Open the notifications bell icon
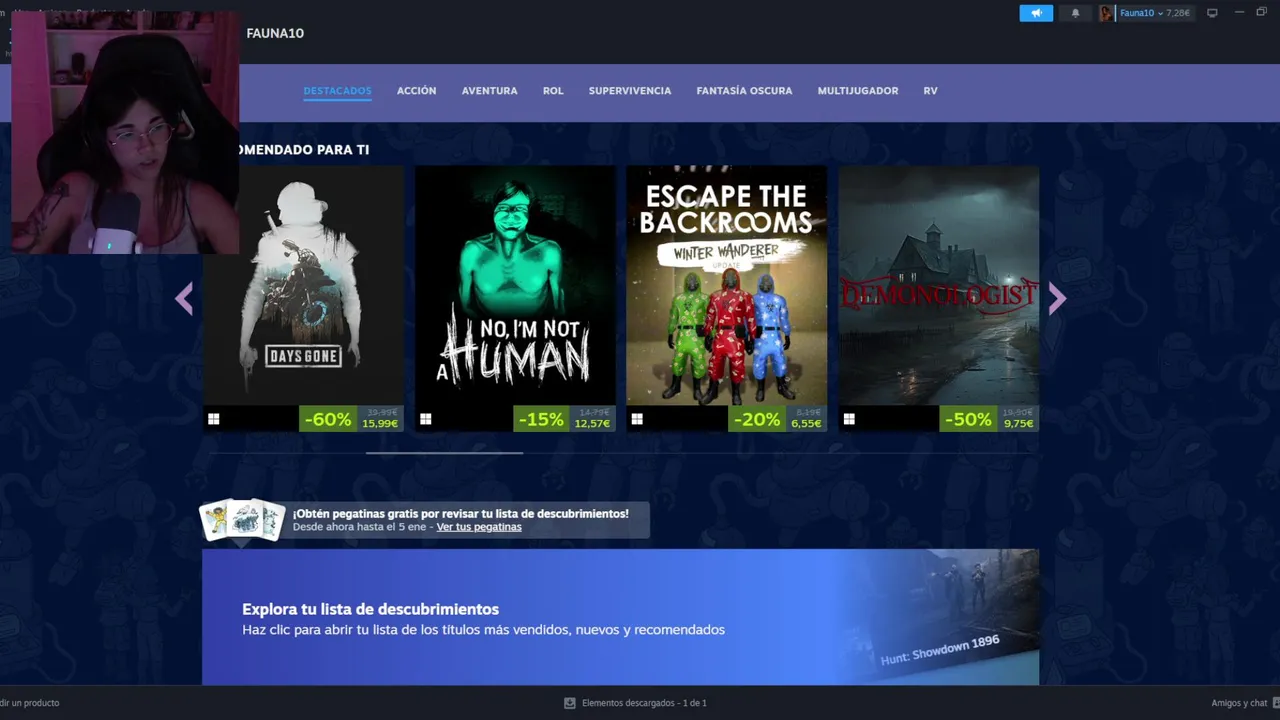The height and width of the screenshot is (720, 1280). (x=1076, y=13)
